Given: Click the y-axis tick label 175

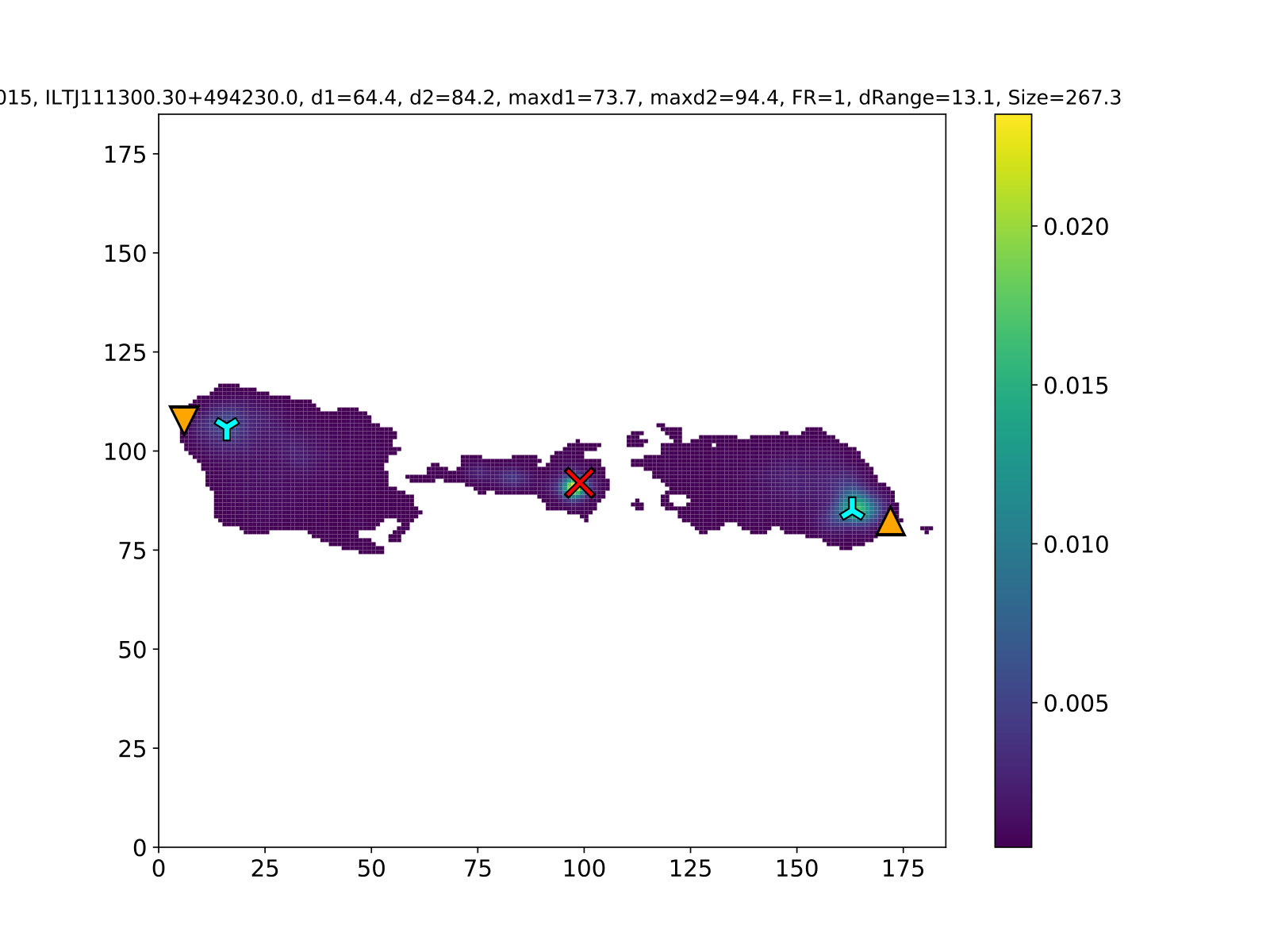Looking at the screenshot, I should pyautogui.click(x=125, y=154).
